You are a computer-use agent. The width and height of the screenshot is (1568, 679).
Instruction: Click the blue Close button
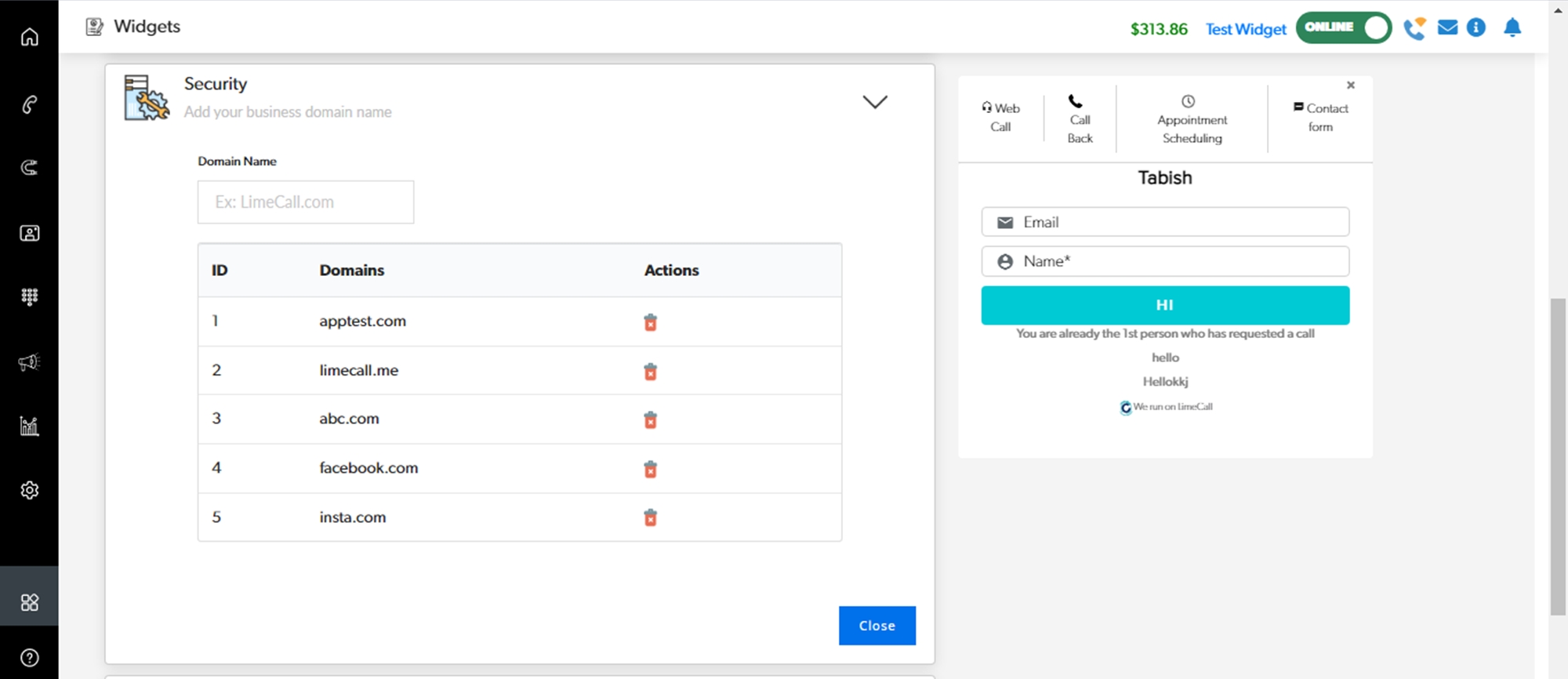click(877, 626)
